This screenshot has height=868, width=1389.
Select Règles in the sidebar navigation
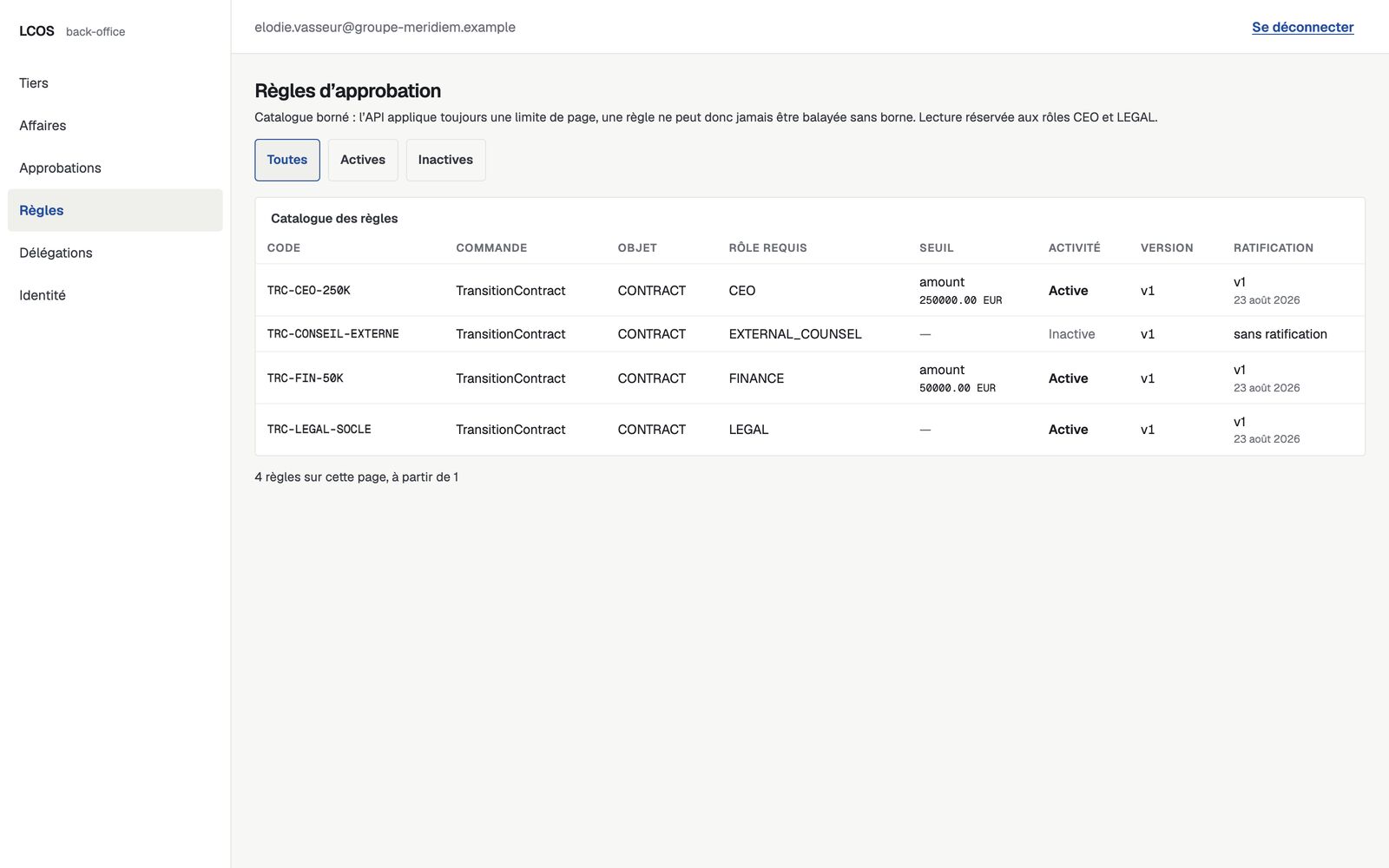(x=115, y=210)
